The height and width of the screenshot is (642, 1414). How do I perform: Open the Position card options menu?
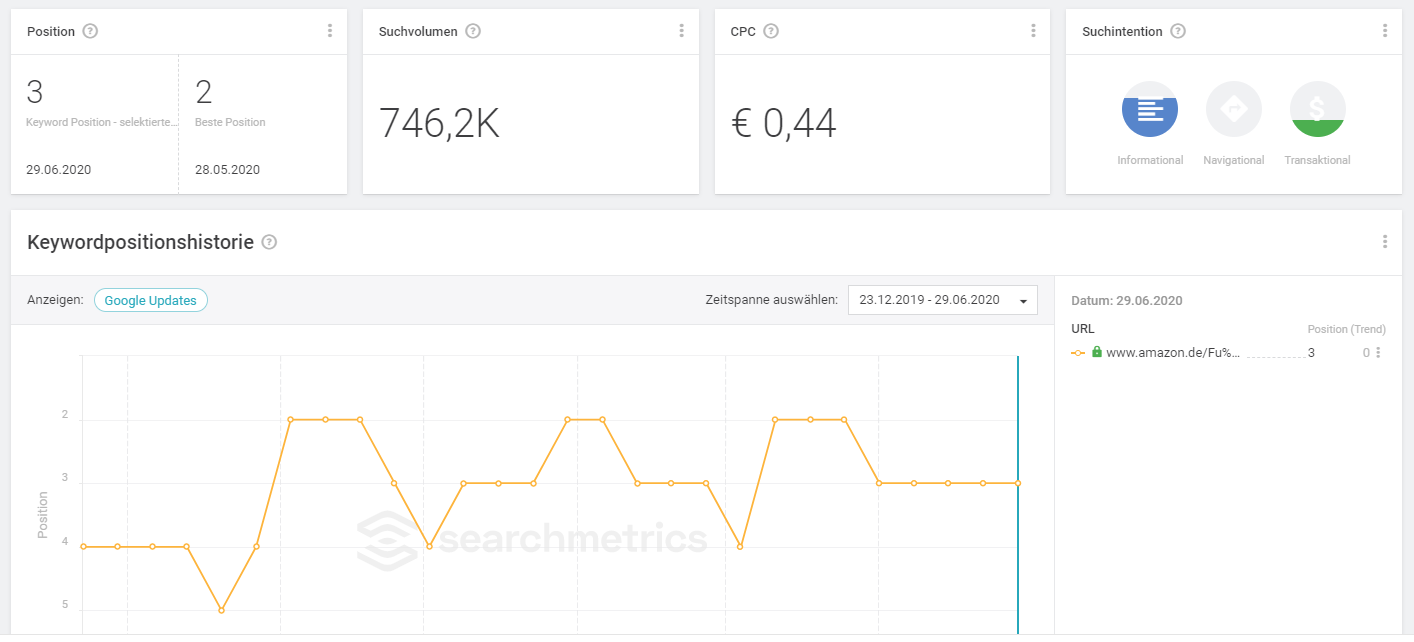pos(330,31)
